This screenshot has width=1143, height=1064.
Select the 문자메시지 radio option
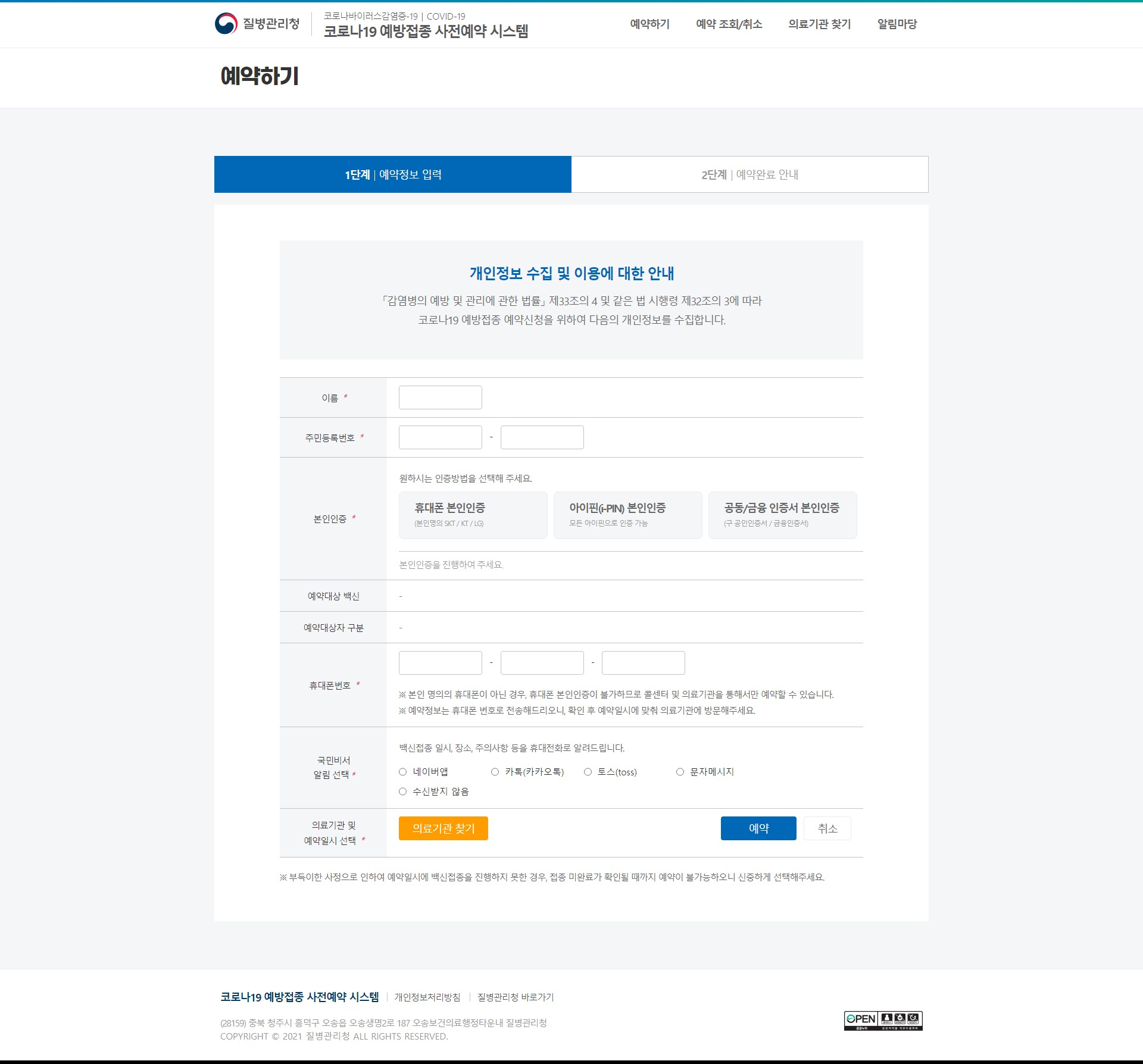680,772
